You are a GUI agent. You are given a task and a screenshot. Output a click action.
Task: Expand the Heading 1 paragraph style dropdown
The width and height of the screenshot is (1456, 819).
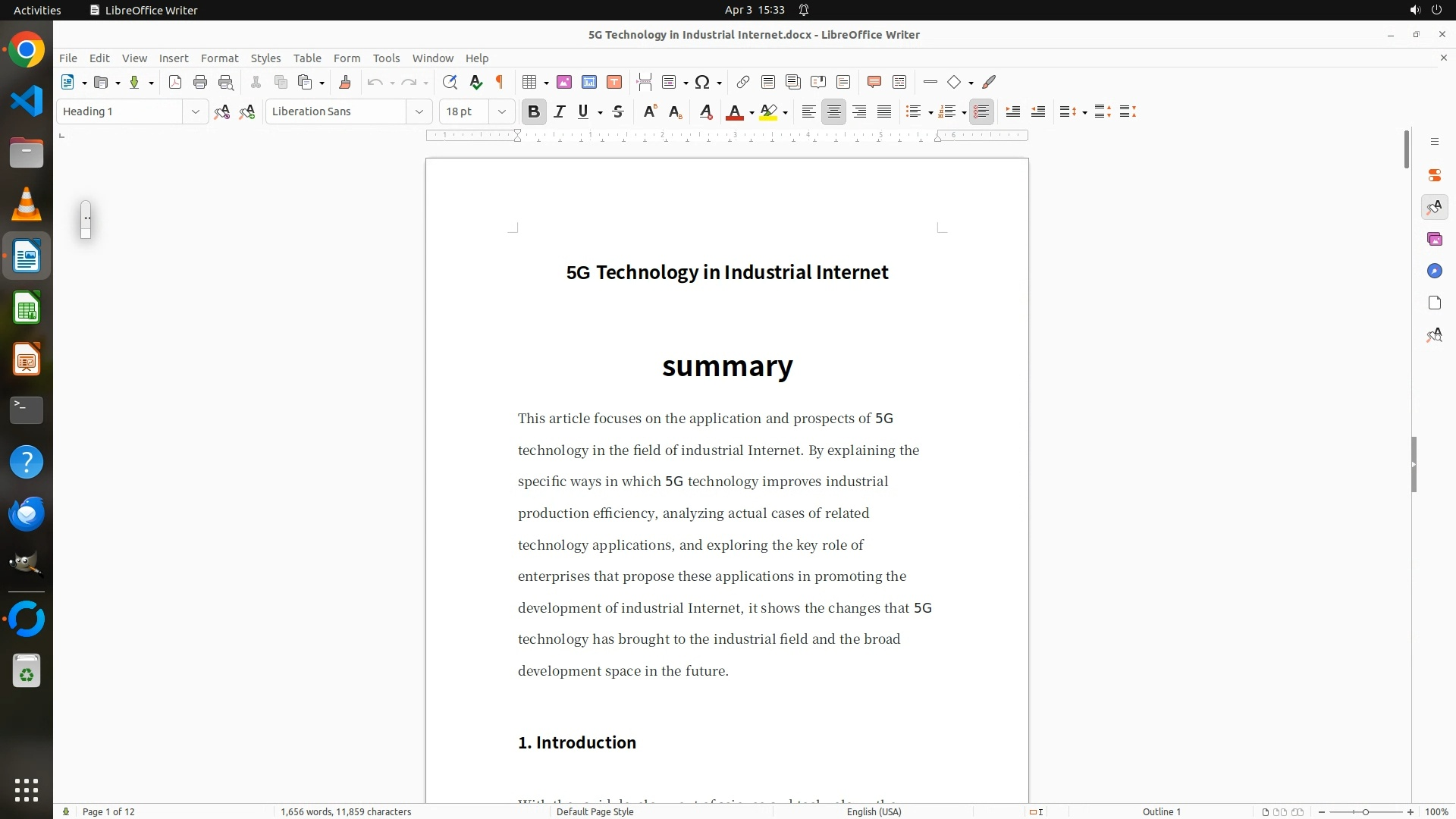[x=195, y=111]
